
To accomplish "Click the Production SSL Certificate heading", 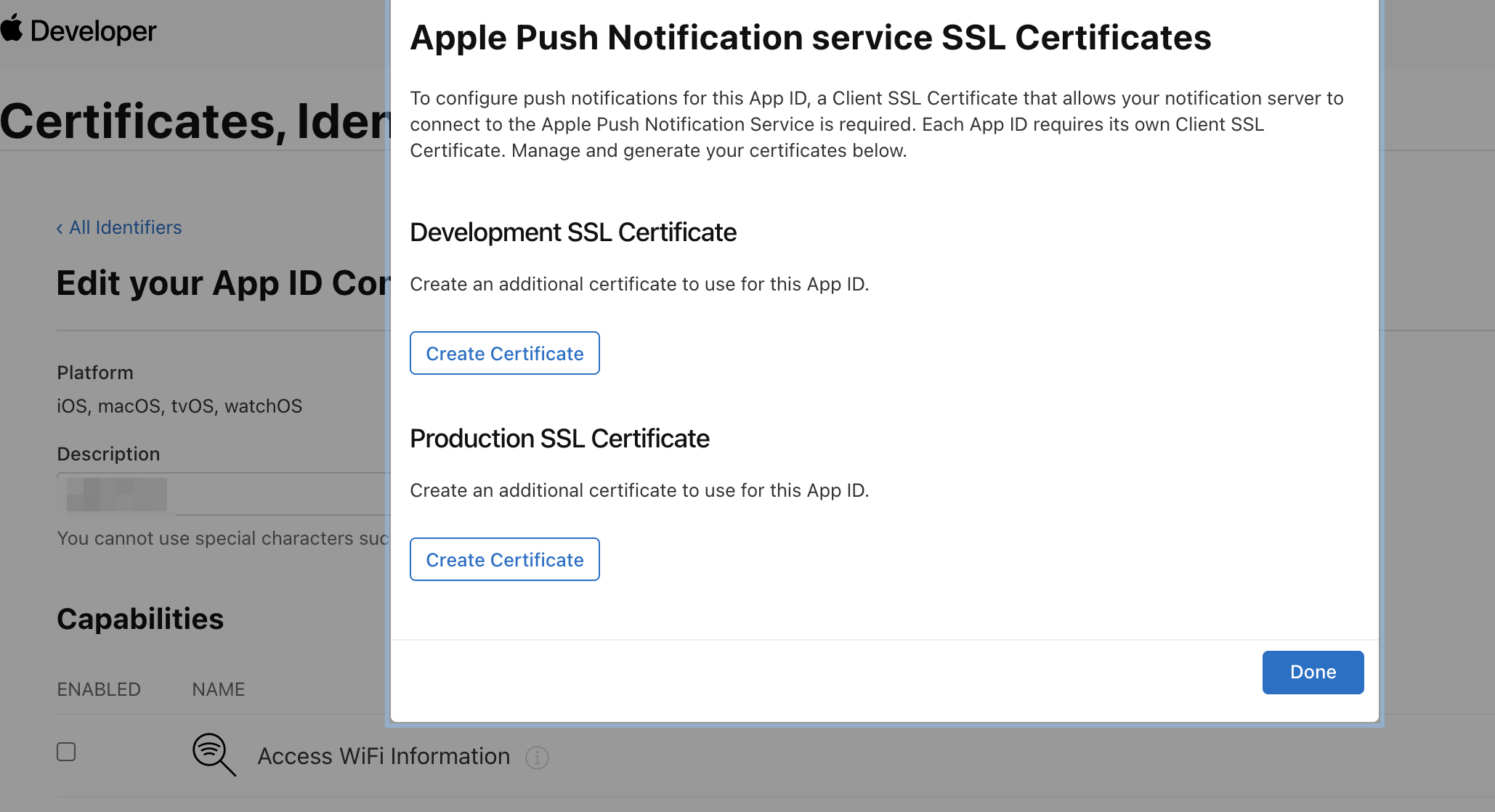I will pos(559,439).
